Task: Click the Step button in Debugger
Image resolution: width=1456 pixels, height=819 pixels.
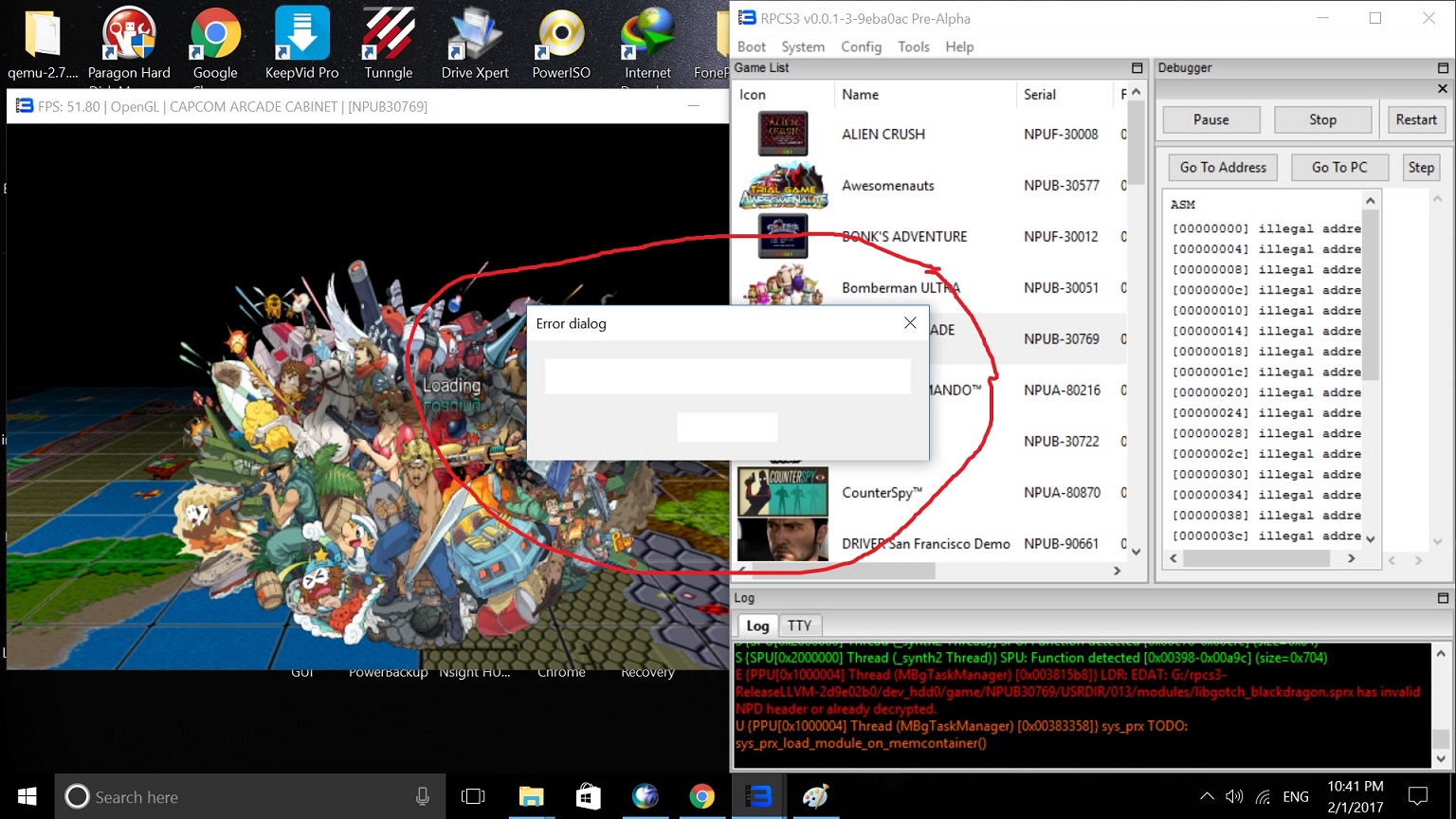Action: coord(1421,167)
